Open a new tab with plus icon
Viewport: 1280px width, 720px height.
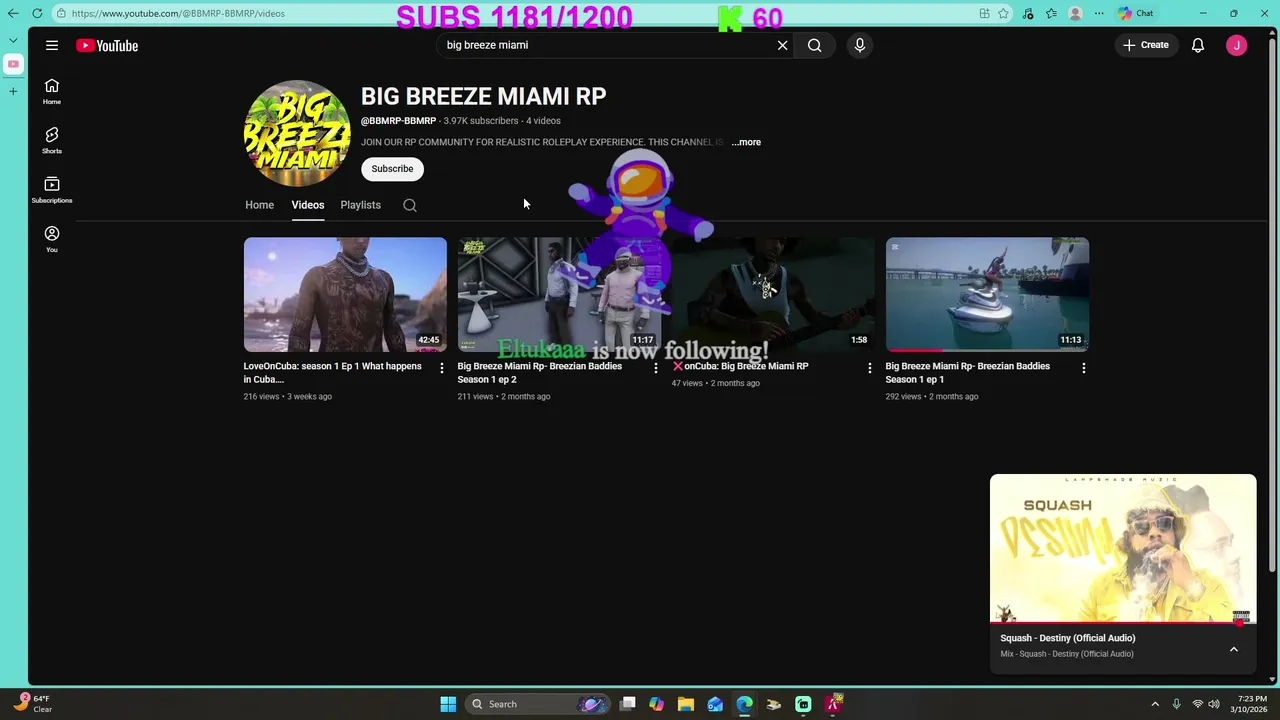click(x=13, y=91)
